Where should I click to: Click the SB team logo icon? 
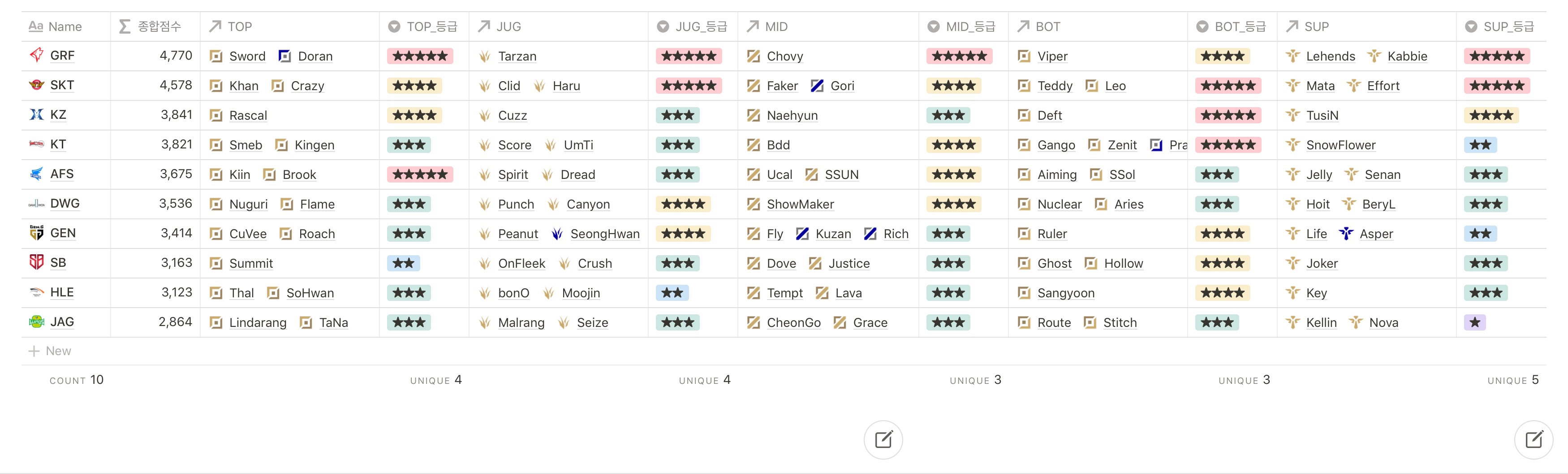coord(37,263)
